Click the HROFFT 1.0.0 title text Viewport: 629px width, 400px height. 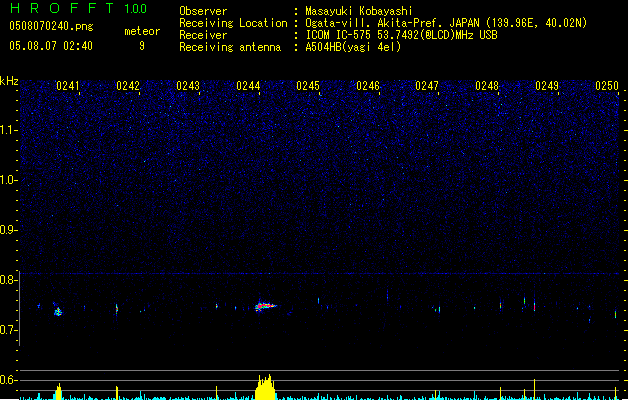[79, 8]
